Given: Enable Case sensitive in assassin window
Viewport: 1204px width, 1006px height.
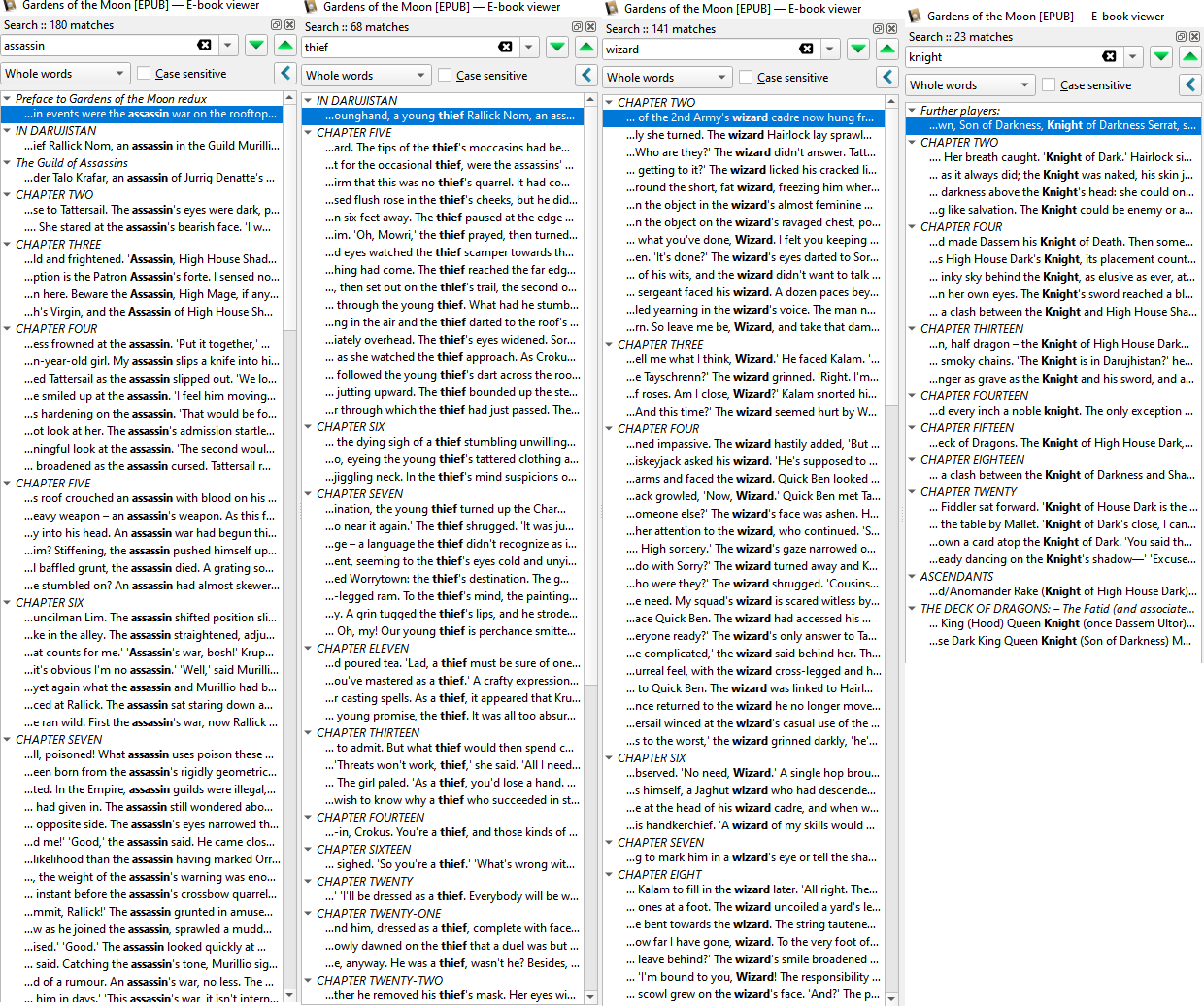Looking at the screenshot, I should tap(144, 73).
